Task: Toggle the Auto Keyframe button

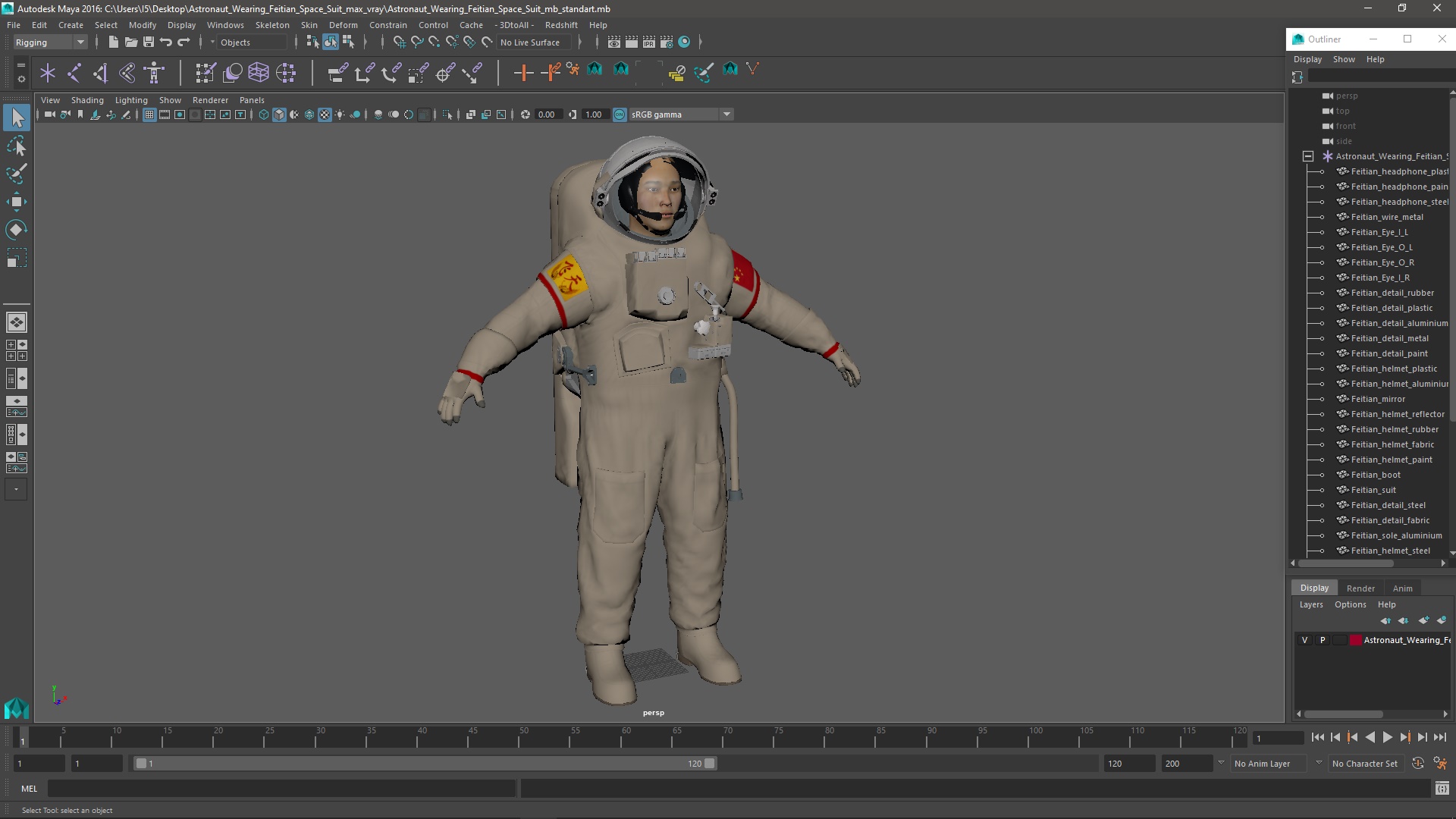Action: click(1418, 764)
